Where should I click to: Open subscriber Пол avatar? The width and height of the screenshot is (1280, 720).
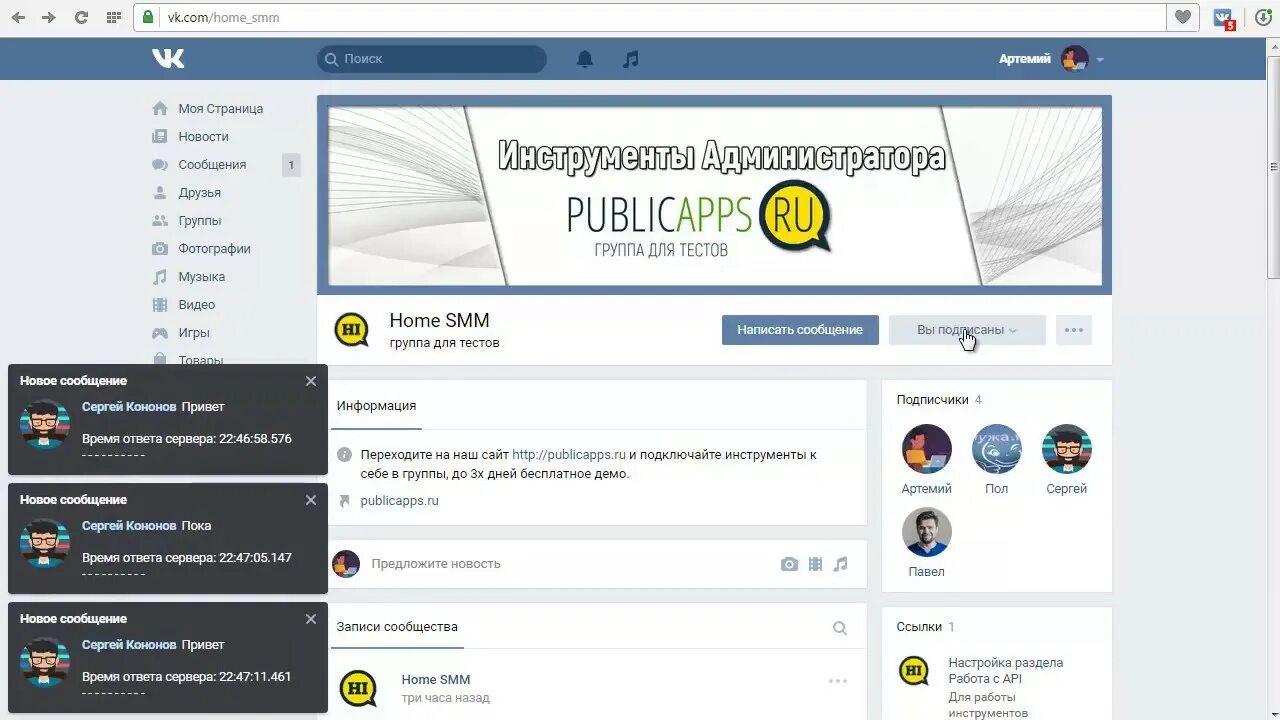(x=997, y=449)
